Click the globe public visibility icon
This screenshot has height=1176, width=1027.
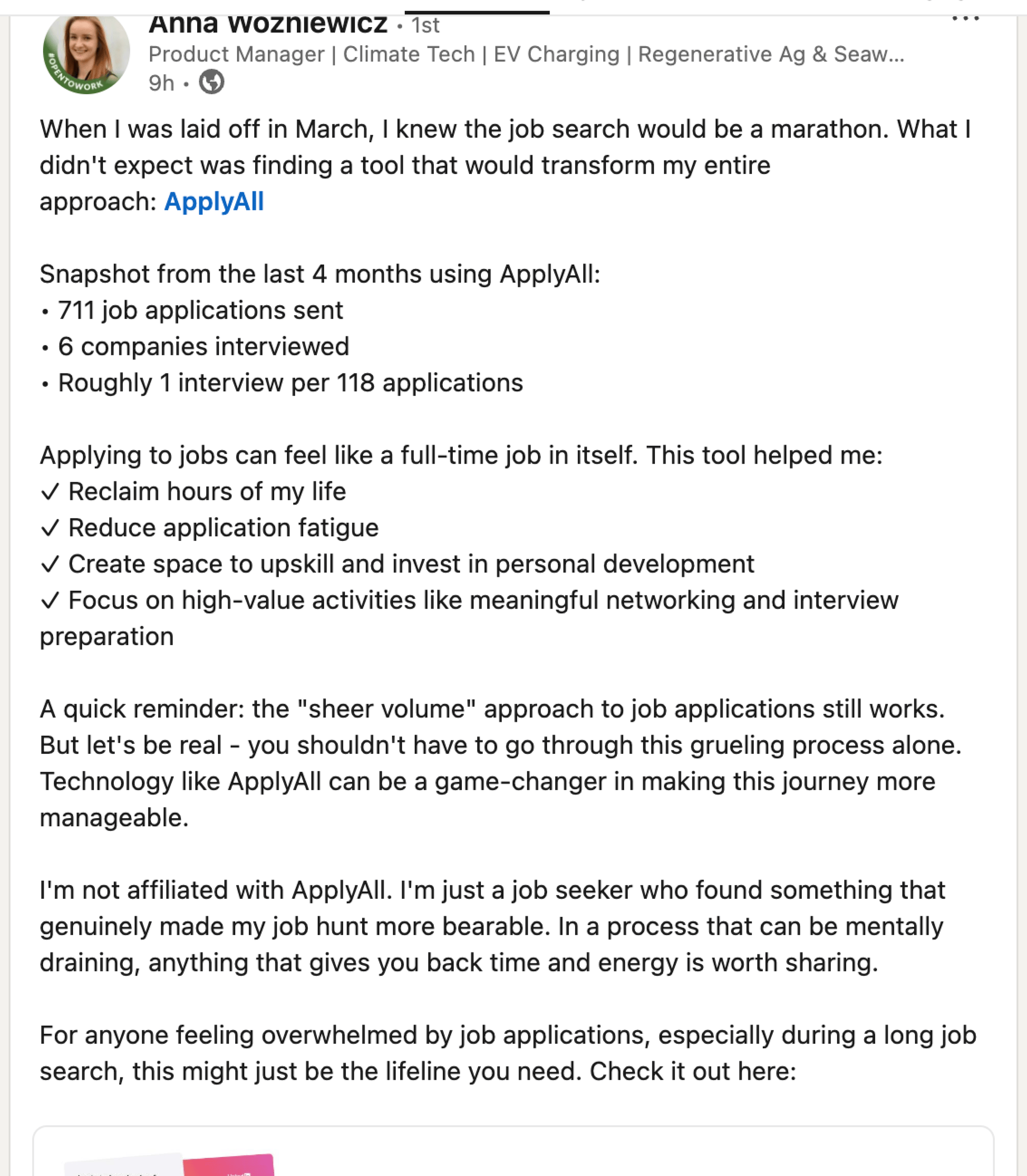tap(212, 83)
